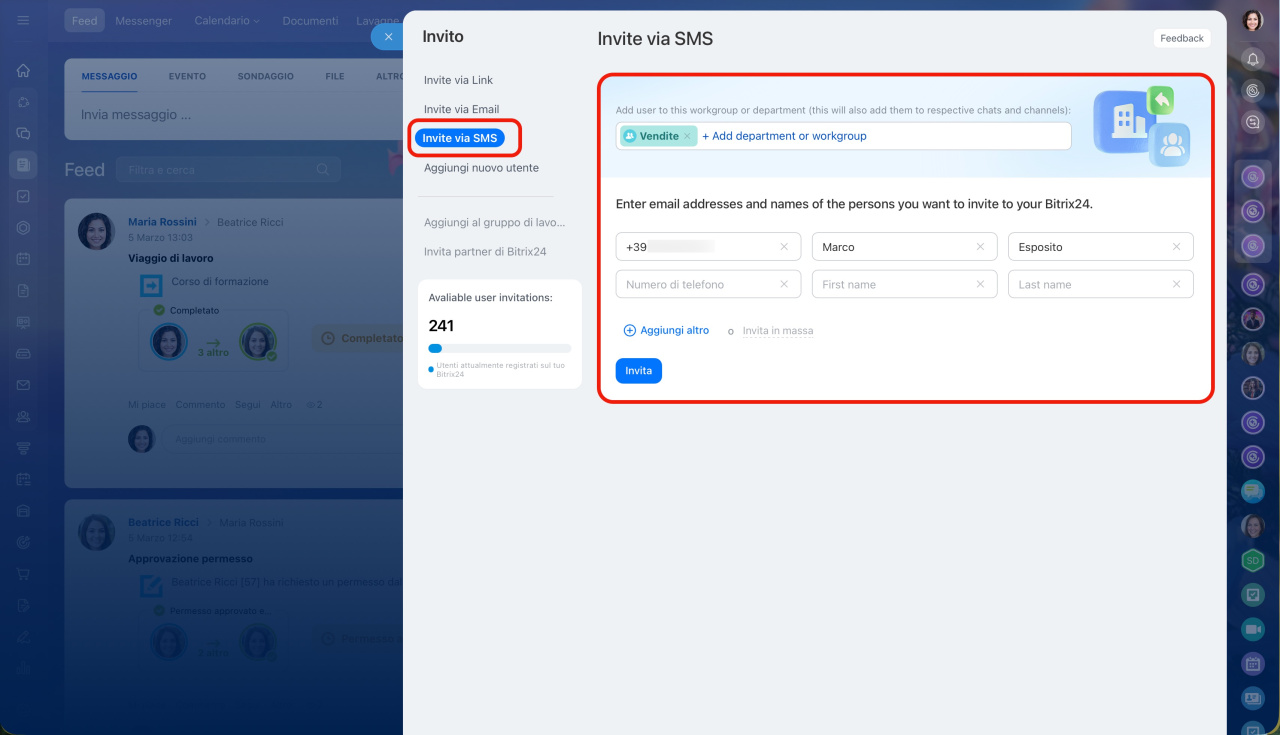Screen dimensions: 1280x735
Task: Open the hamburger menu icon
Action: pos(23,20)
